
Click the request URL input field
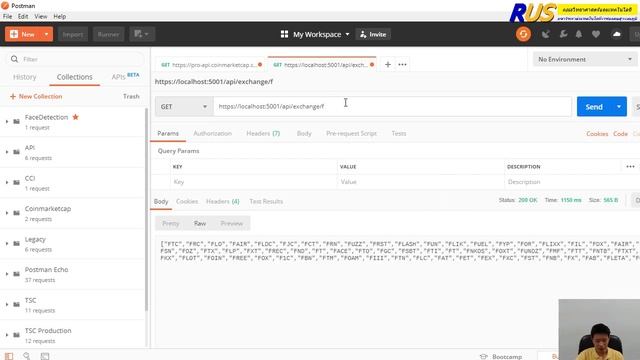pyautogui.click(x=392, y=107)
